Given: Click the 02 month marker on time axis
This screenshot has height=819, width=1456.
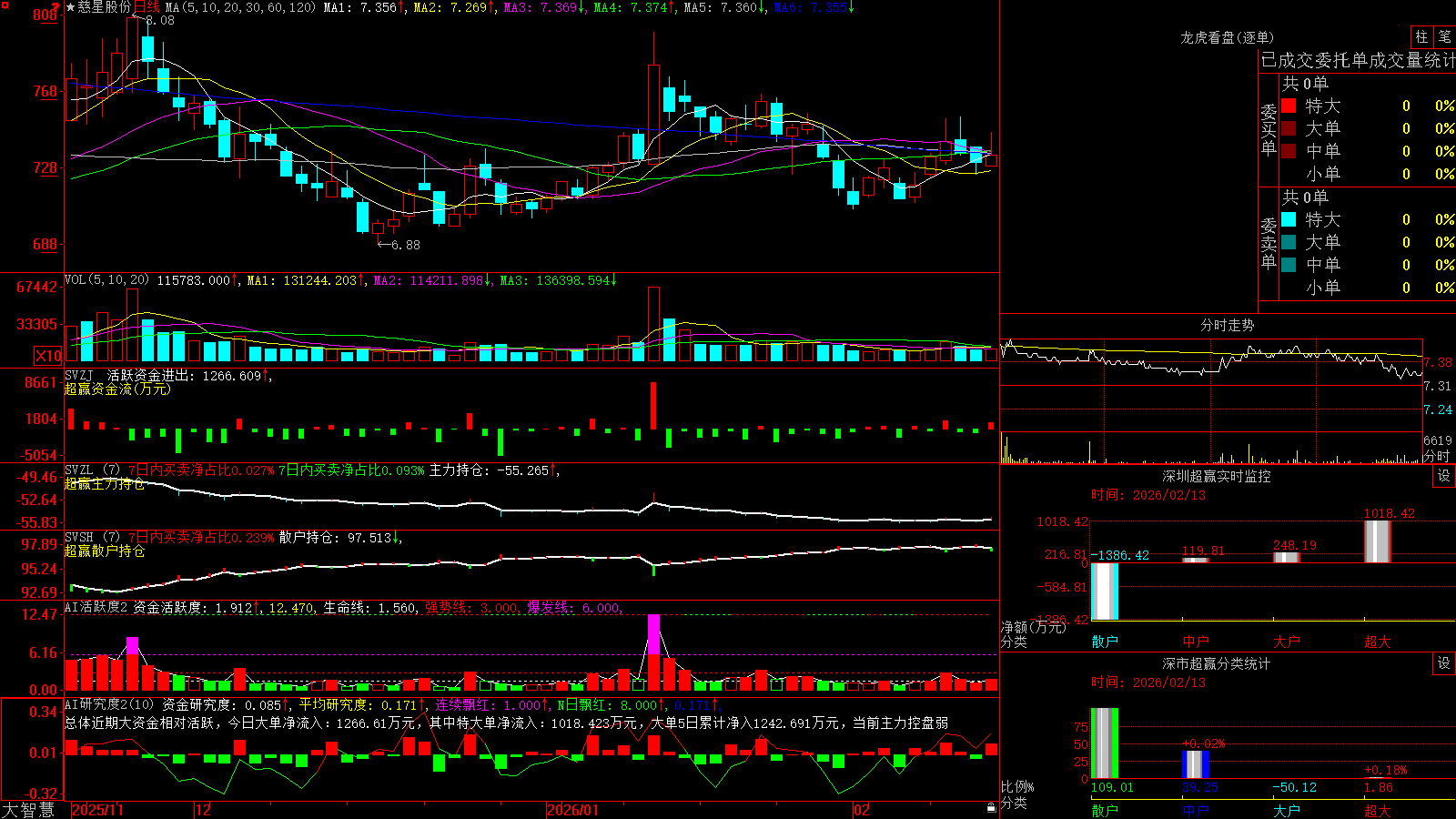Looking at the screenshot, I should 862,810.
